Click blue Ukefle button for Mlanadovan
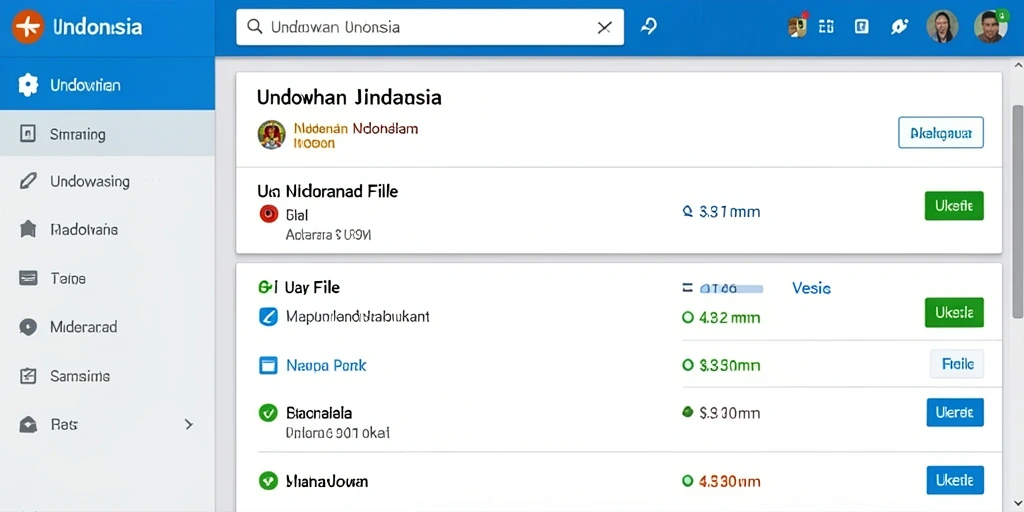1024x512 pixels. [x=955, y=480]
